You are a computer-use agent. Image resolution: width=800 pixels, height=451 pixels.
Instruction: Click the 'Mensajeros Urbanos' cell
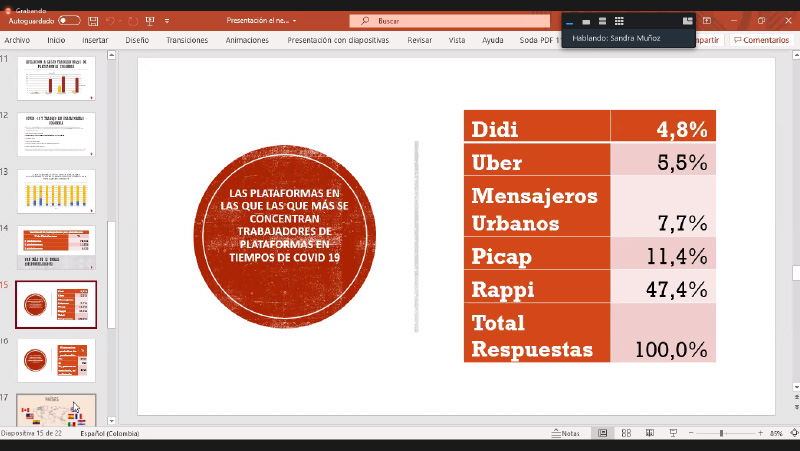(x=537, y=206)
